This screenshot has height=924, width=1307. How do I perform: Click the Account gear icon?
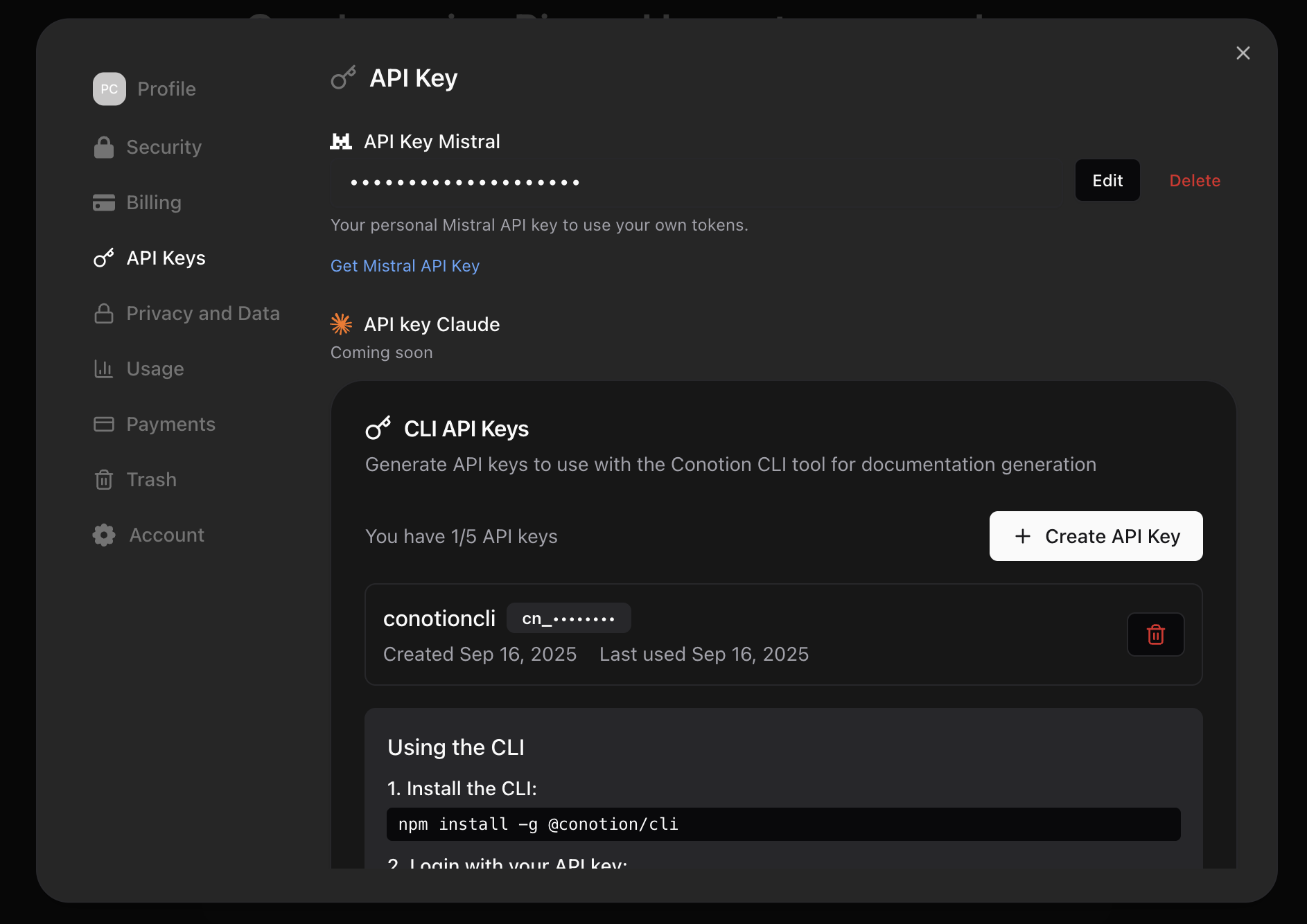(x=104, y=535)
